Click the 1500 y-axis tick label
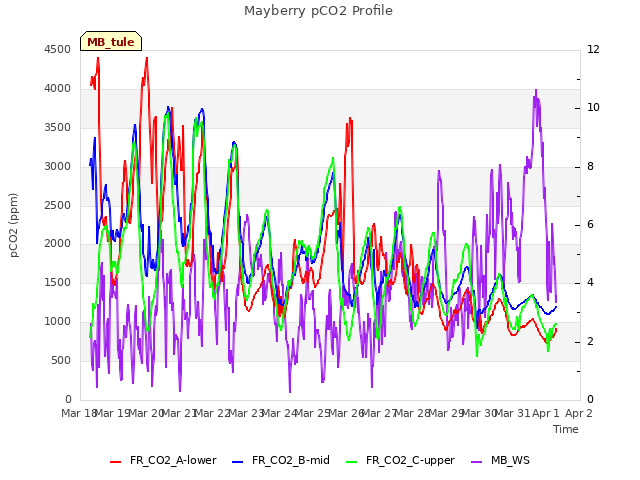This screenshot has width=640, height=480. pyautogui.click(x=58, y=282)
